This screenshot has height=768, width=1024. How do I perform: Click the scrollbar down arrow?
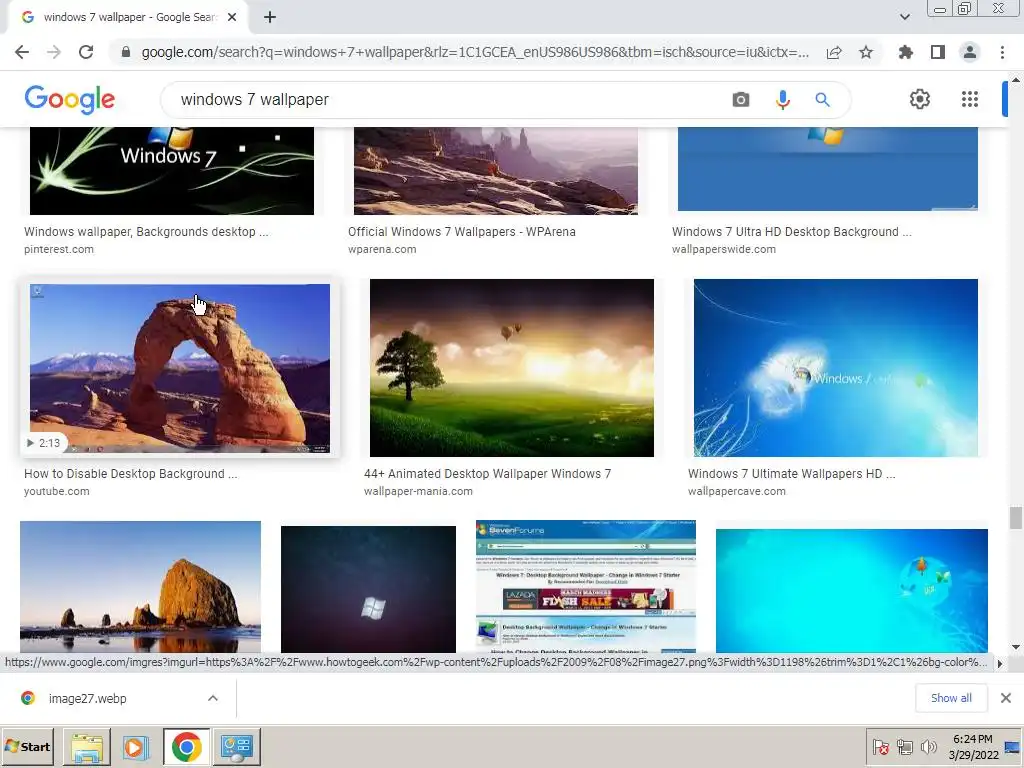click(1015, 647)
